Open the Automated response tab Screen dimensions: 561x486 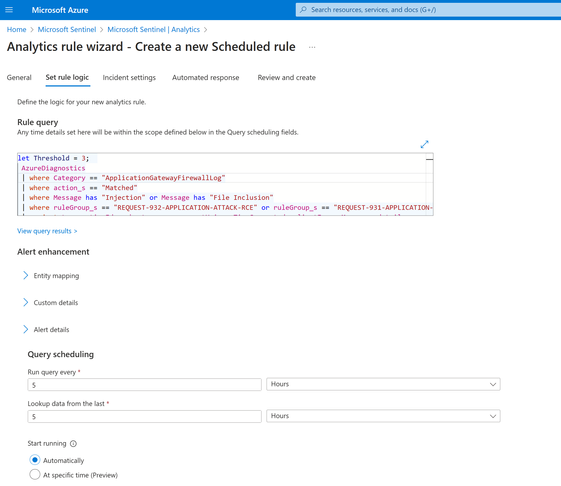click(205, 78)
